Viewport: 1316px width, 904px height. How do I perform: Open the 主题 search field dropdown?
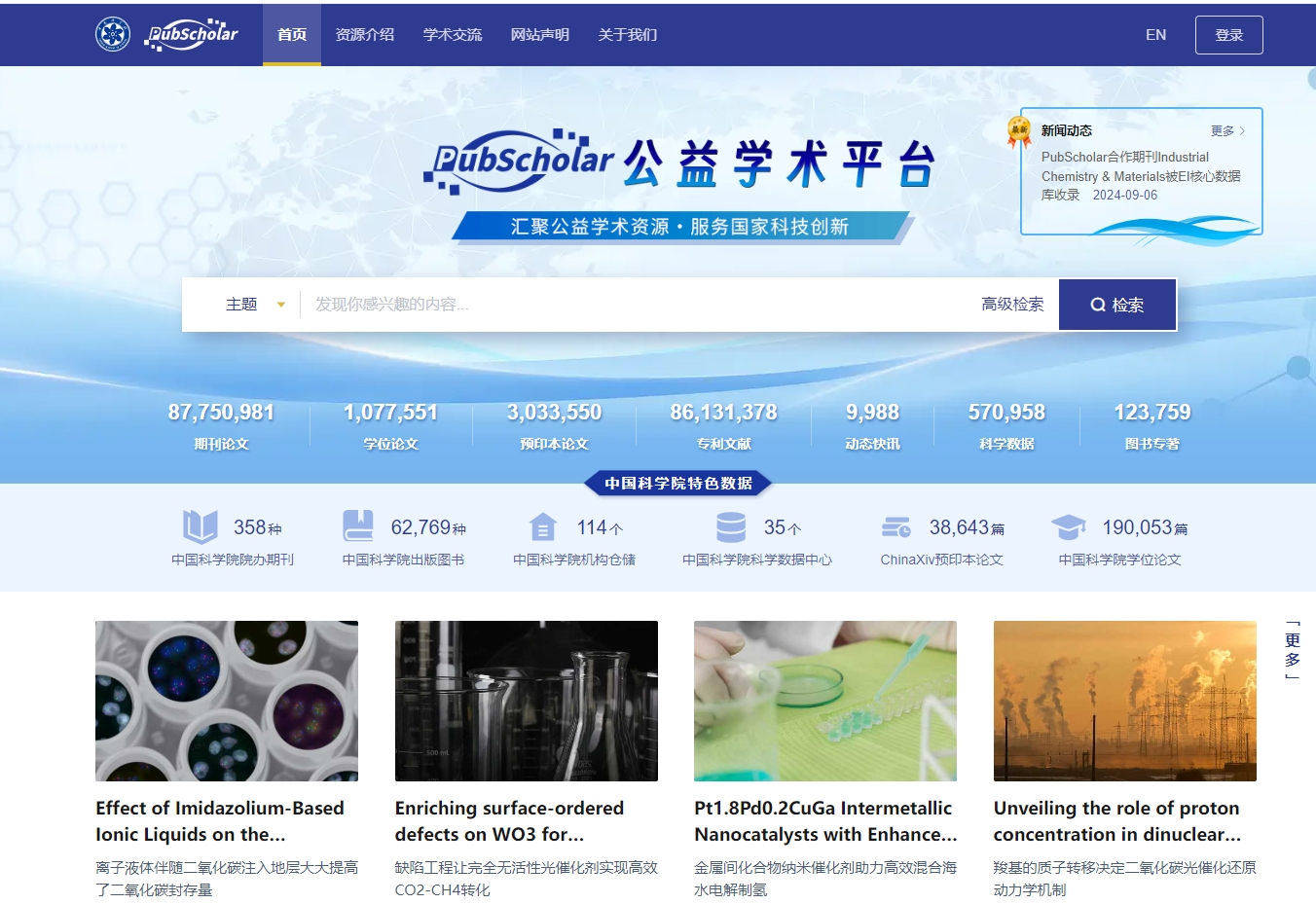point(255,305)
